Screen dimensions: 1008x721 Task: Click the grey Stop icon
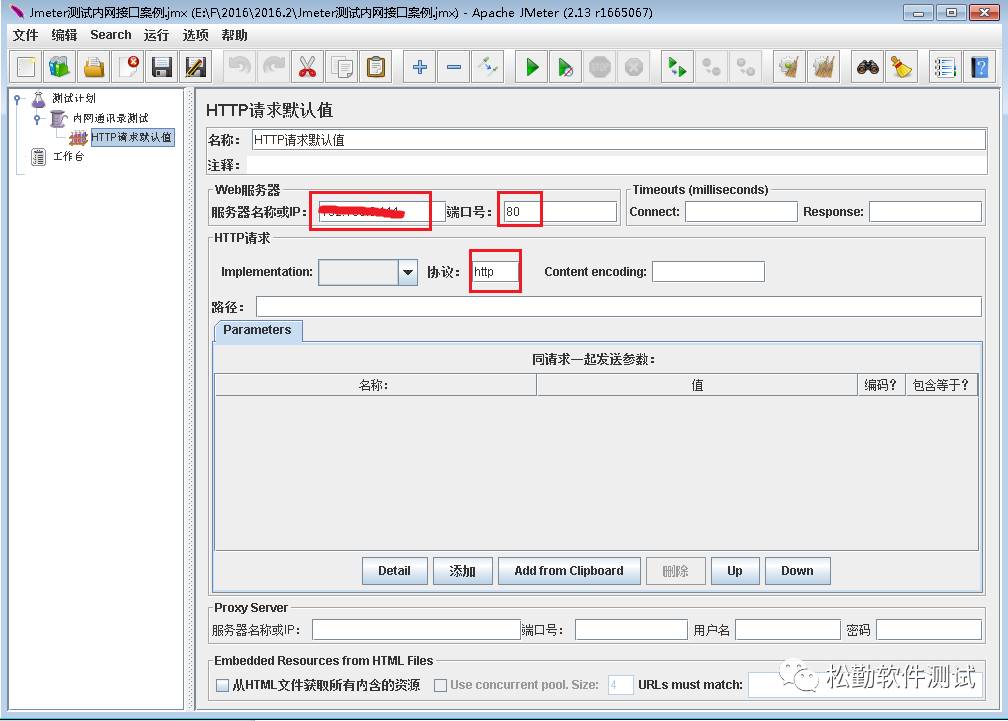coord(600,67)
